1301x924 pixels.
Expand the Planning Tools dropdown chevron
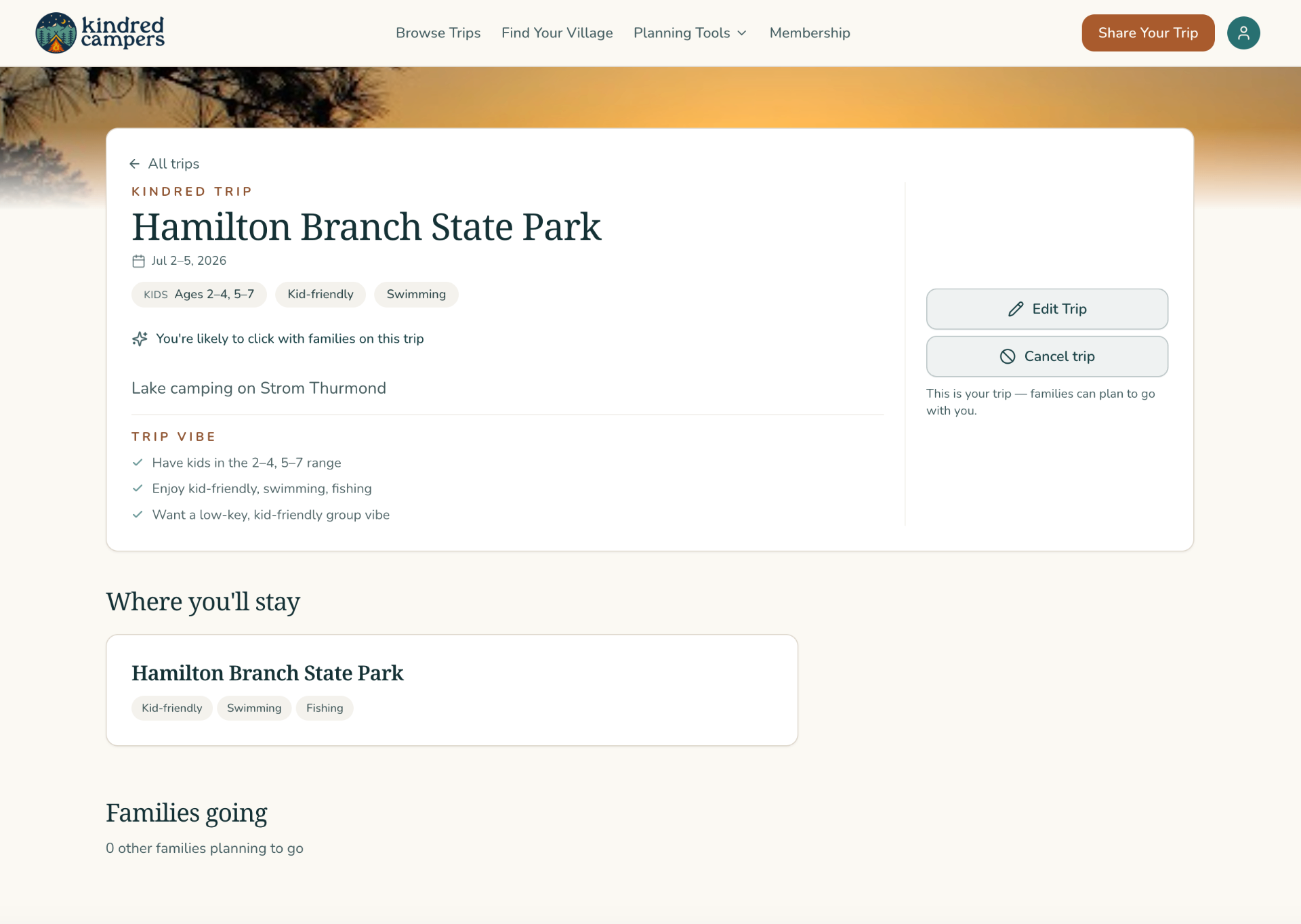[742, 33]
